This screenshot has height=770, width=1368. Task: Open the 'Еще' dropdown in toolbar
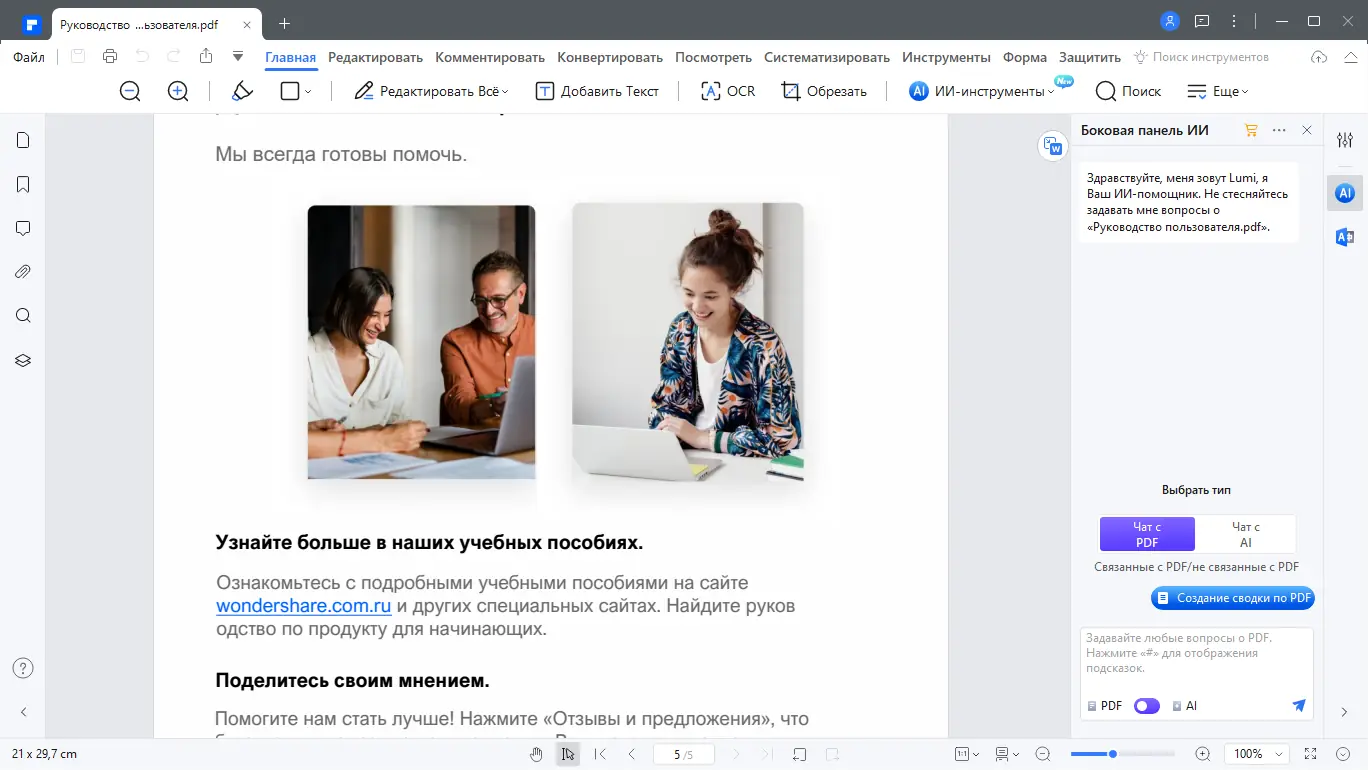tap(1218, 91)
